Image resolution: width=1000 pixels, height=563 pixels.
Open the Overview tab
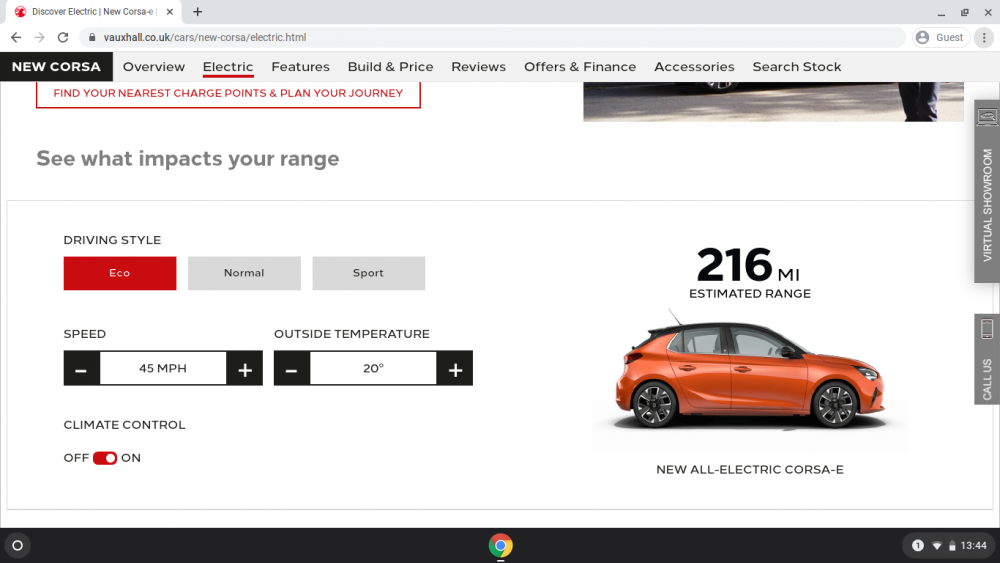pos(154,67)
